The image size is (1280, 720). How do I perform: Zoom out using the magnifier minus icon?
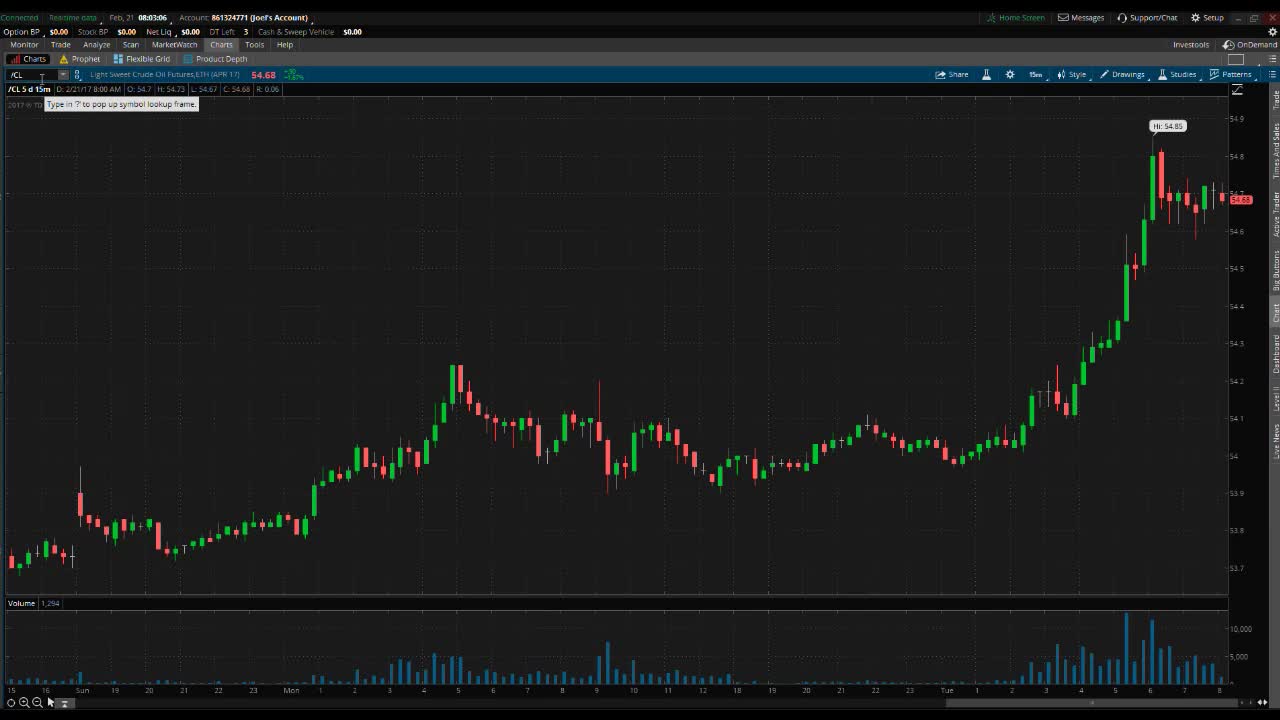(x=37, y=703)
